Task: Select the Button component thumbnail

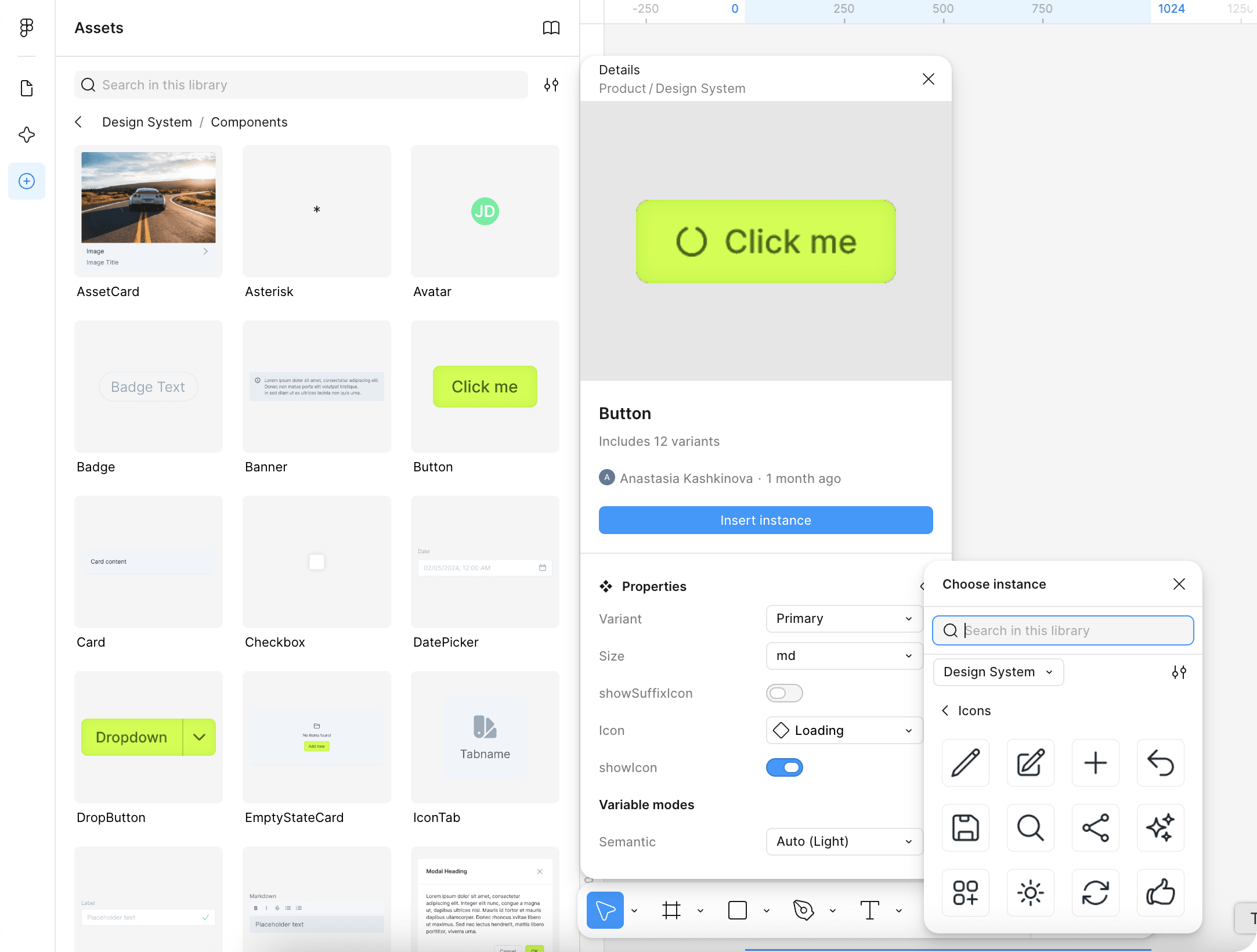Action: click(x=485, y=387)
